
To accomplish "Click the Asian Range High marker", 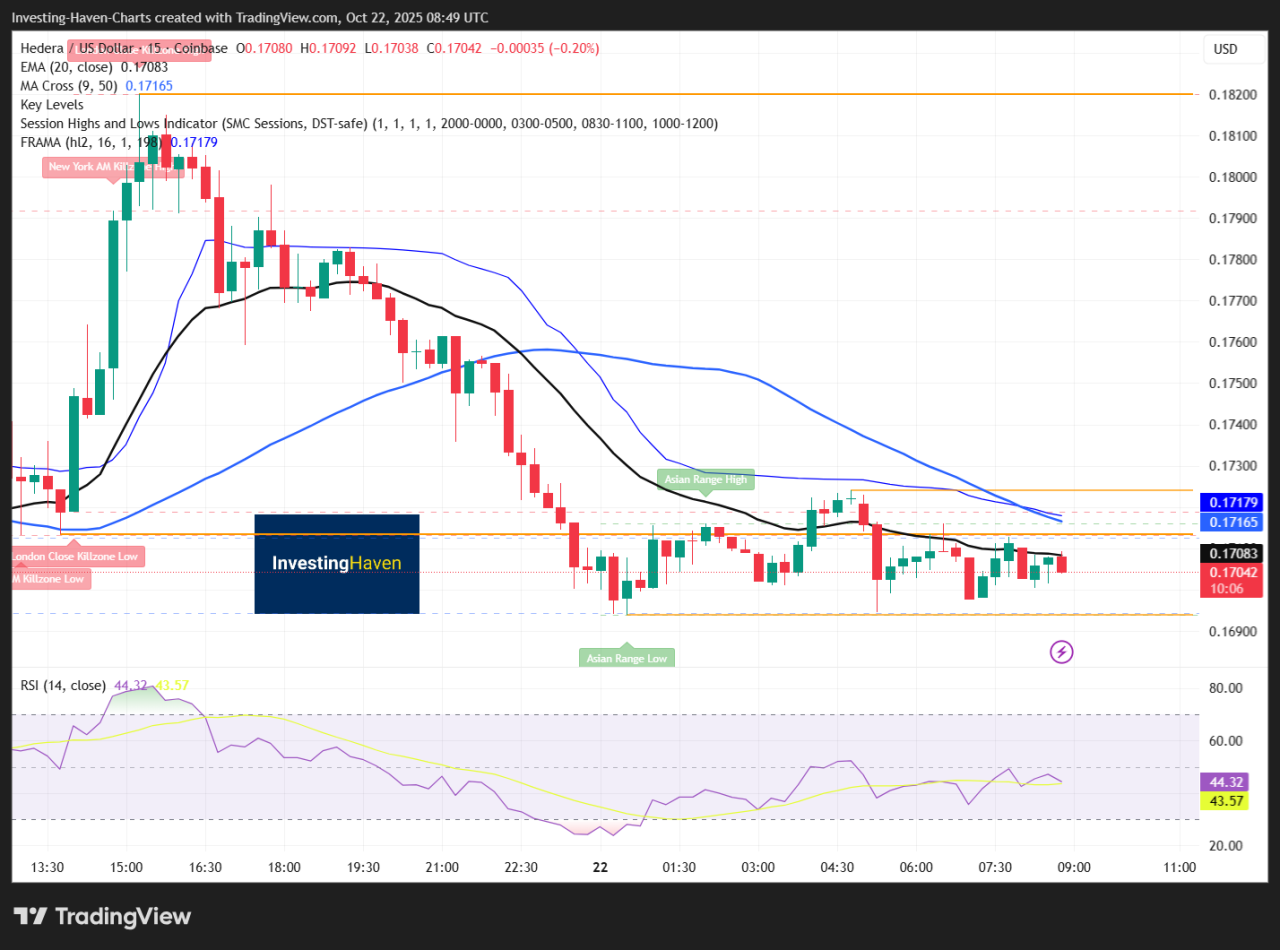I will coord(706,479).
